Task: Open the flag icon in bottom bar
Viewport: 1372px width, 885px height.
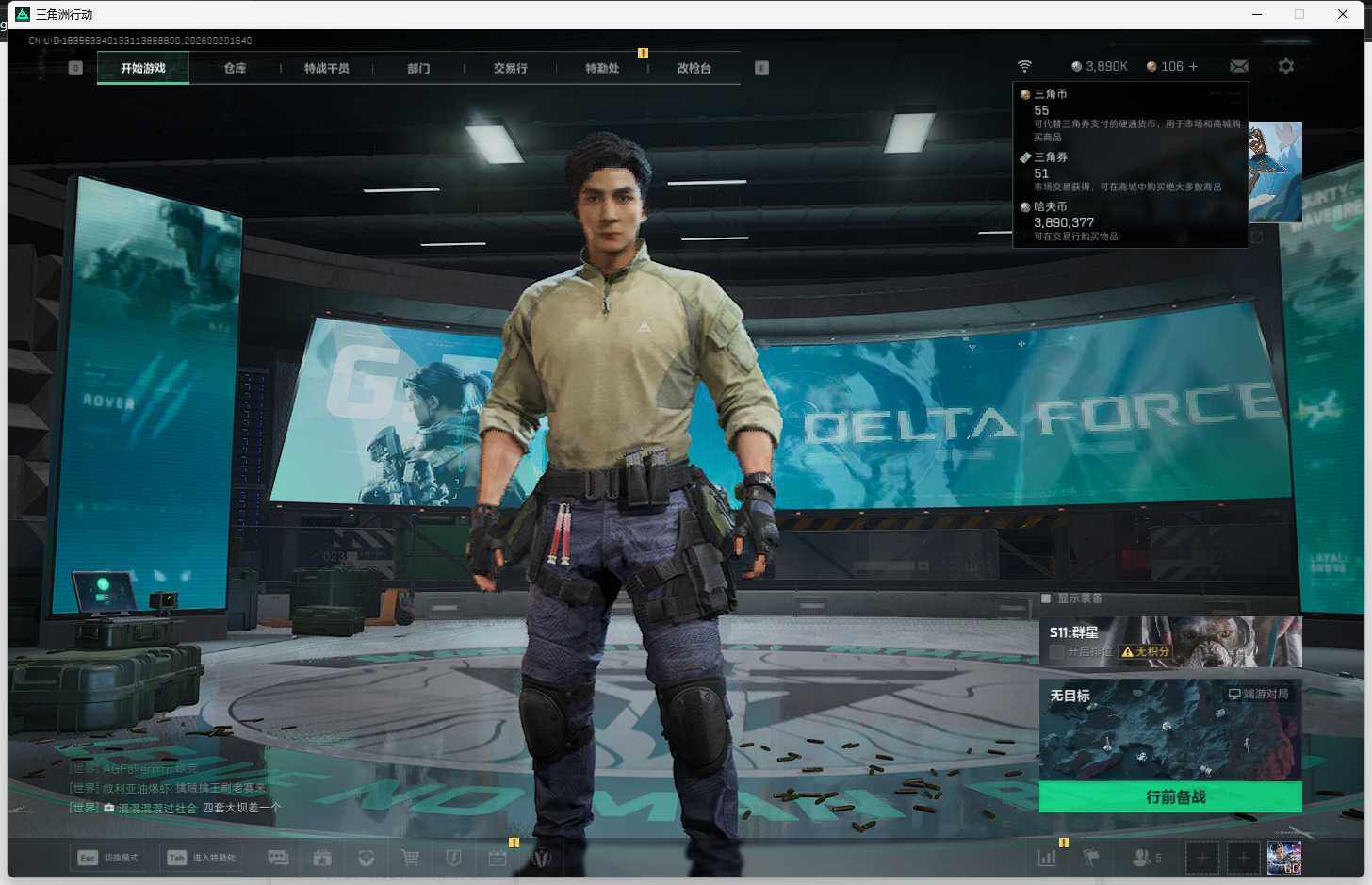Action: tap(1091, 858)
